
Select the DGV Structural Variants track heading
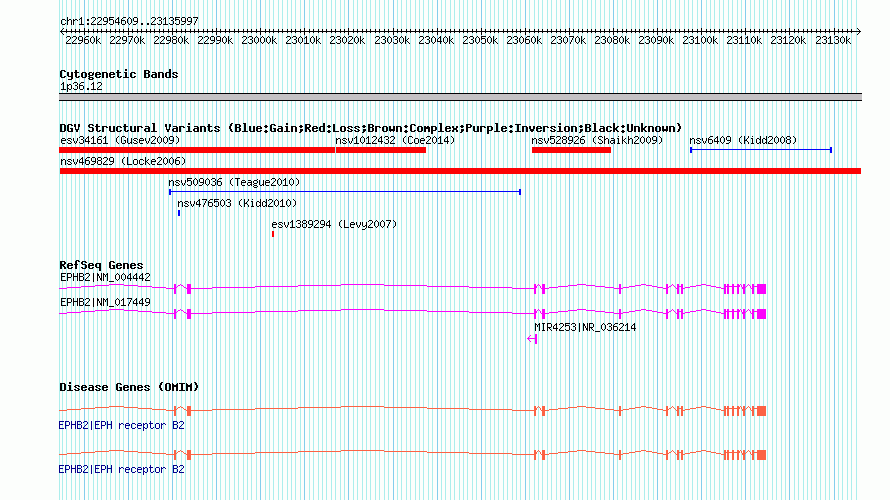pyautogui.click(x=370, y=128)
